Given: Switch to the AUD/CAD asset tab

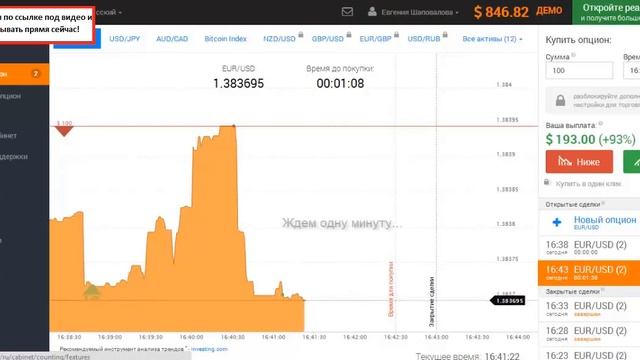Looking at the screenshot, I should click(172, 39).
